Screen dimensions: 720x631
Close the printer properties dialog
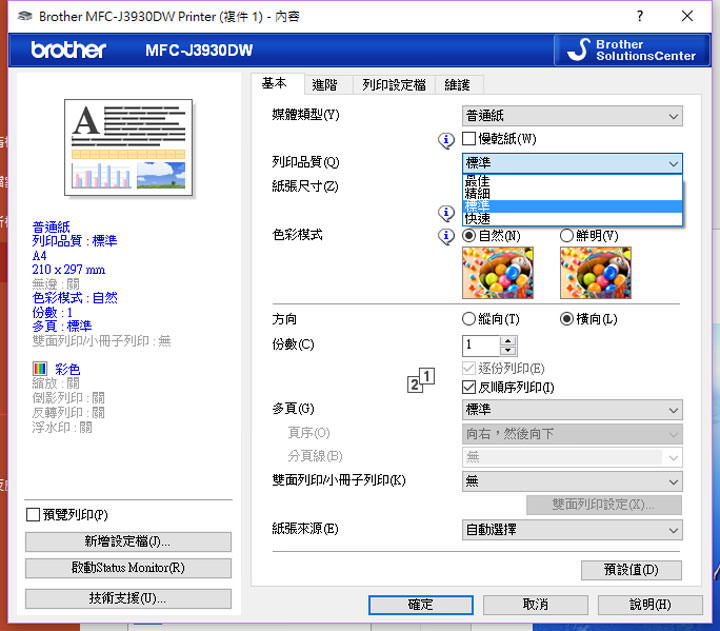[x=687, y=16]
